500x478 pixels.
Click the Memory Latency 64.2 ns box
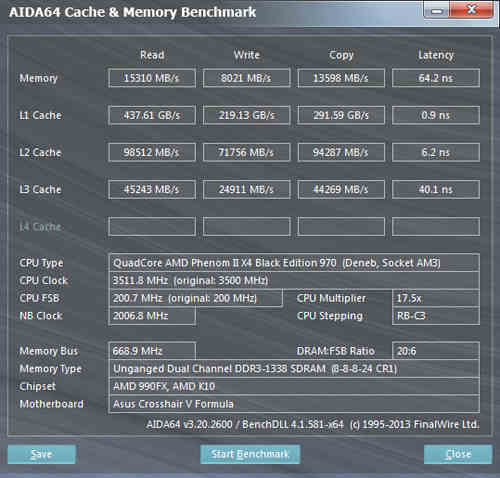click(x=436, y=78)
